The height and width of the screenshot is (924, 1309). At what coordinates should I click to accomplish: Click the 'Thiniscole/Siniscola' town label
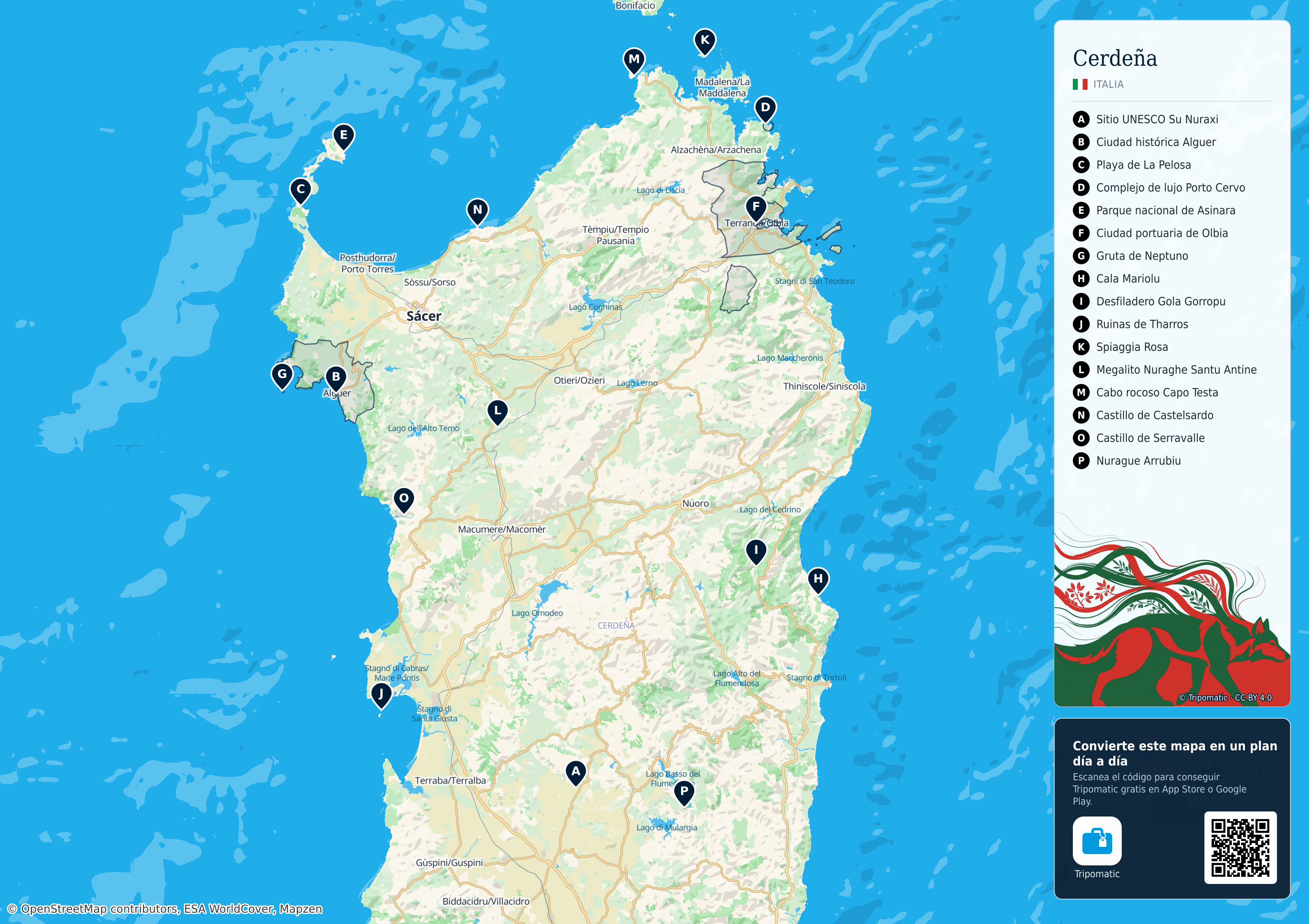click(x=824, y=386)
